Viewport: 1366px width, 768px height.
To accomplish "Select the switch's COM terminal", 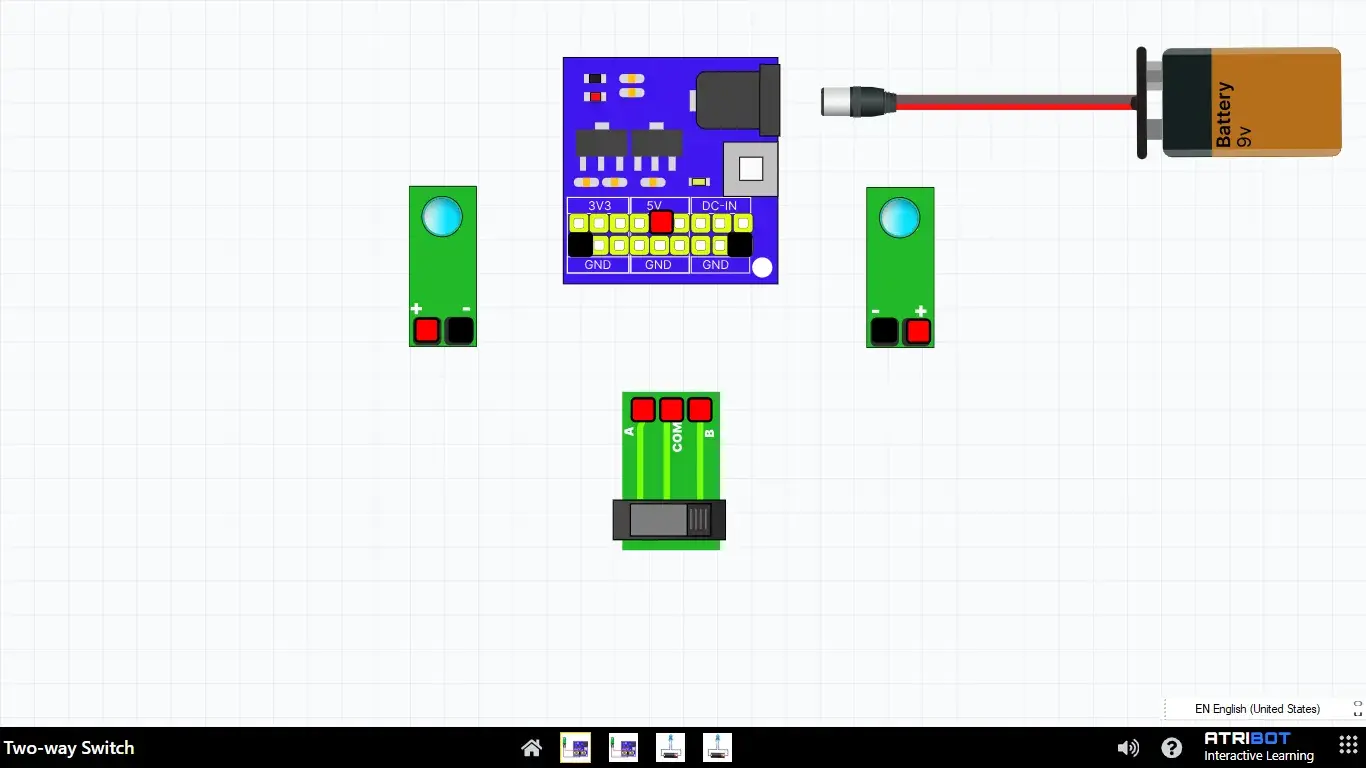I will click(671, 409).
